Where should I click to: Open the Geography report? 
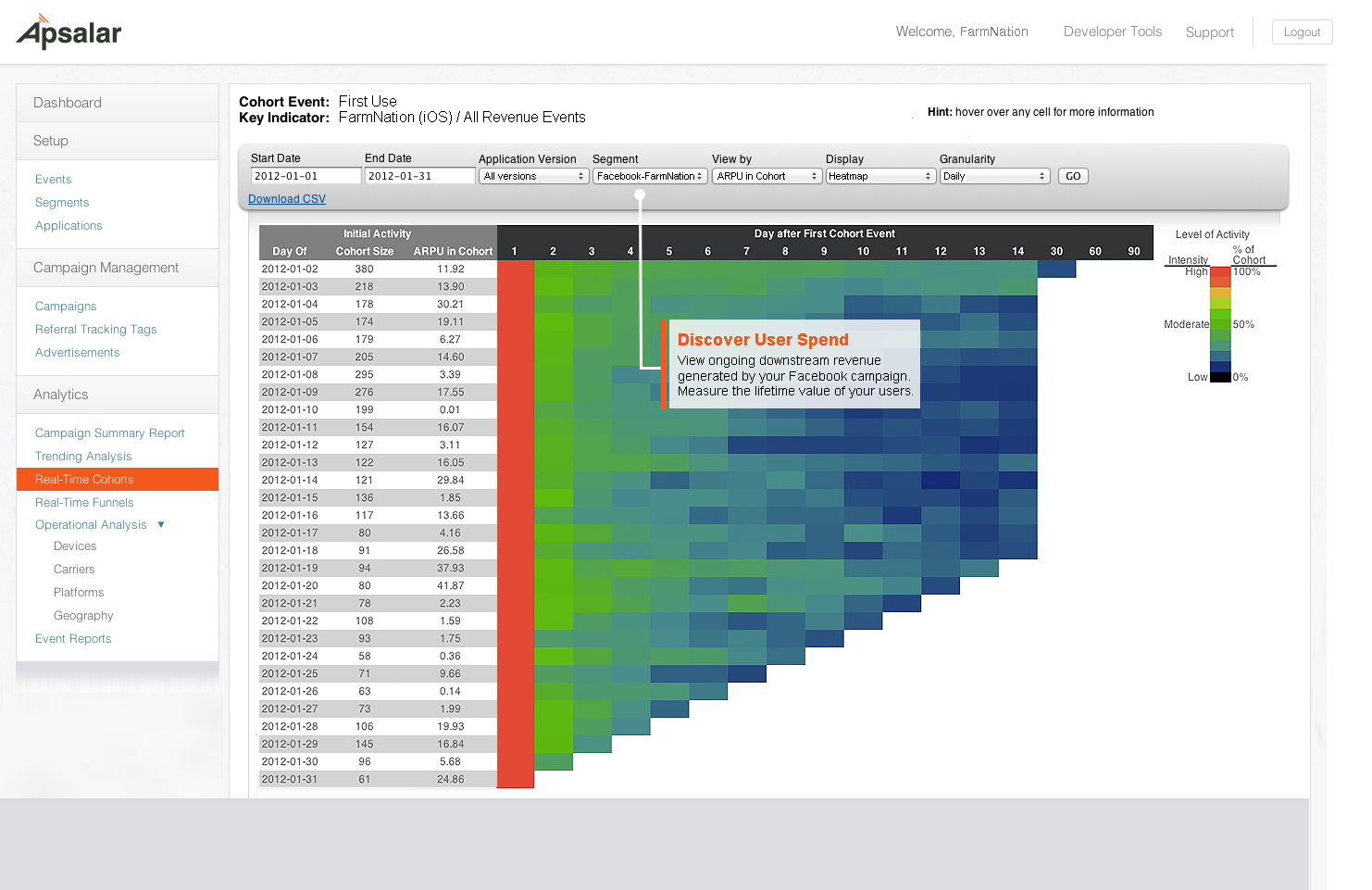click(x=83, y=616)
